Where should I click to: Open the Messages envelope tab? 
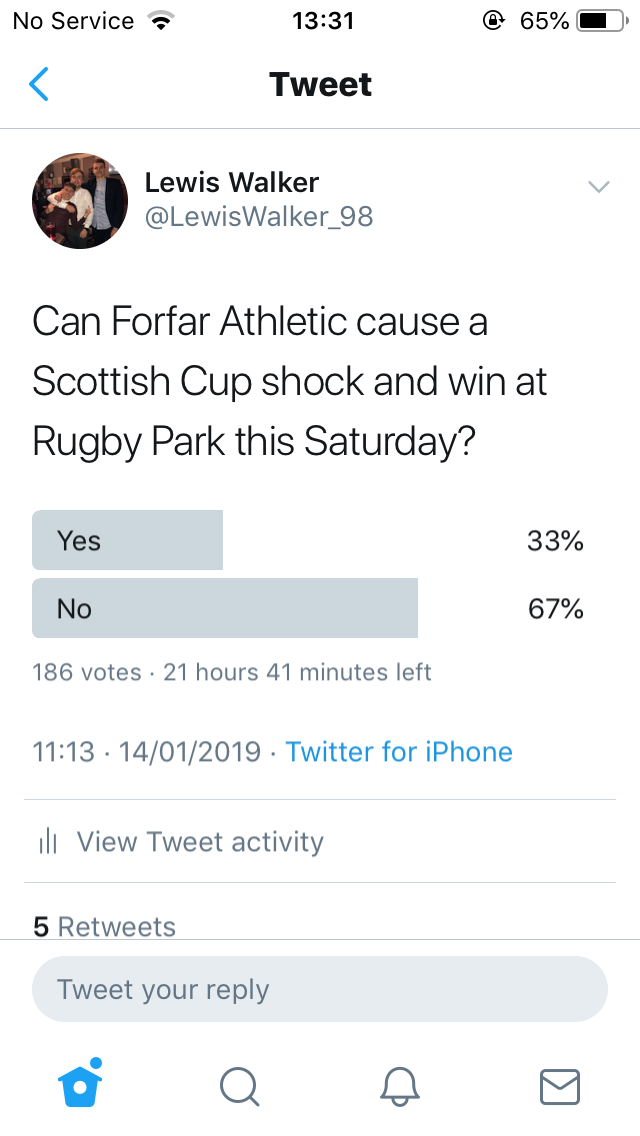click(x=559, y=1086)
